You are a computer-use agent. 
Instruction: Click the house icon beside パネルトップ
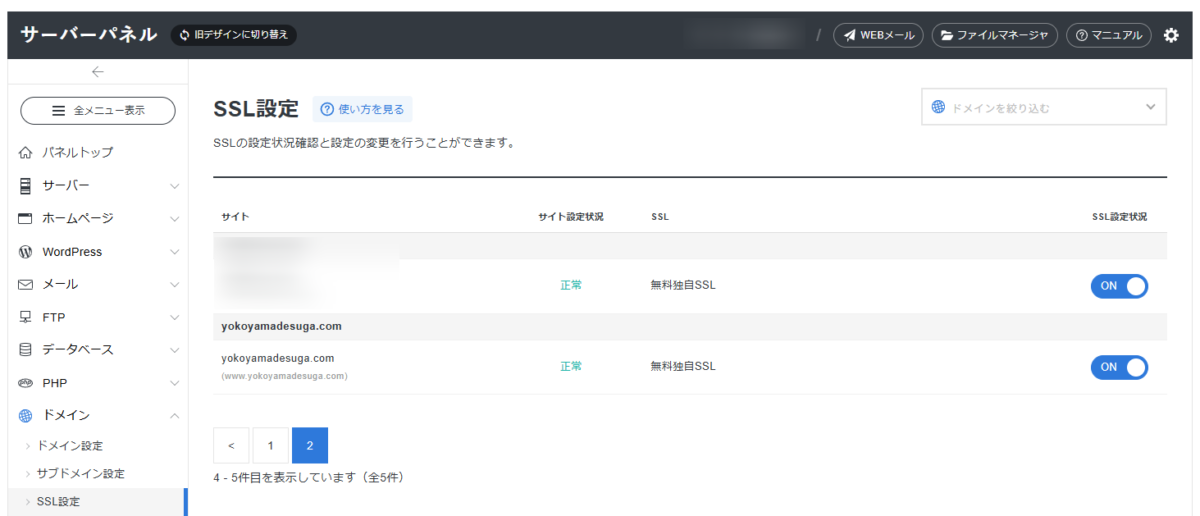pyautogui.click(x=26, y=153)
